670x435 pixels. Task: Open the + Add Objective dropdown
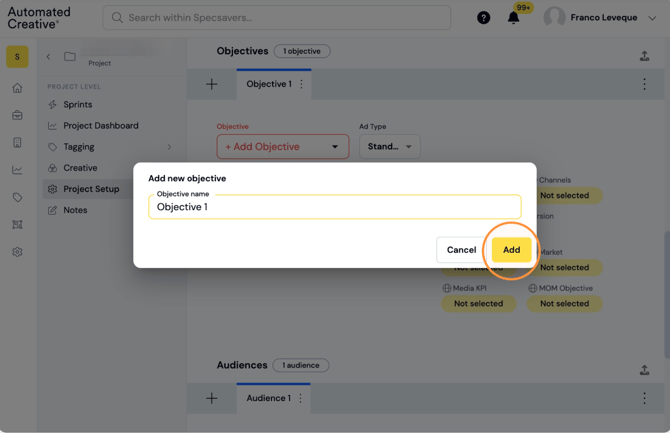[283, 147]
